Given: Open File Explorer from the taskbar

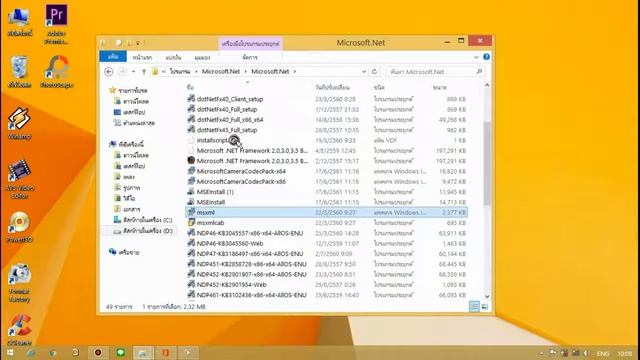Looking at the screenshot, I should click(x=143, y=353).
